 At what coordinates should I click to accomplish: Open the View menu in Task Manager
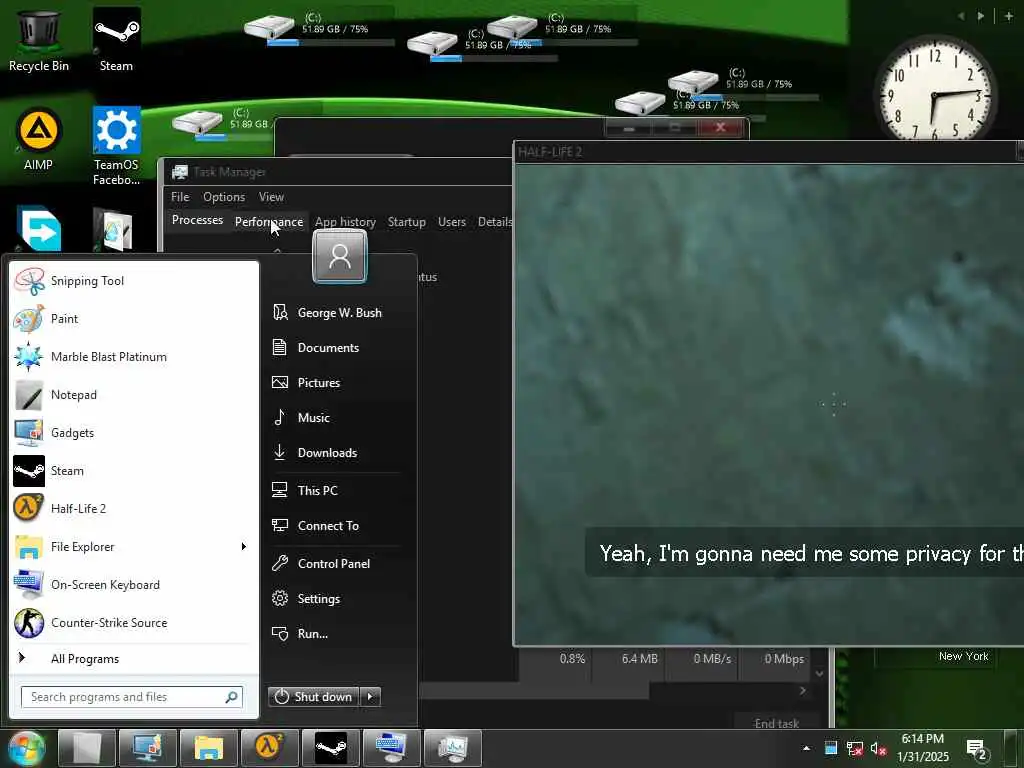[271, 197]
